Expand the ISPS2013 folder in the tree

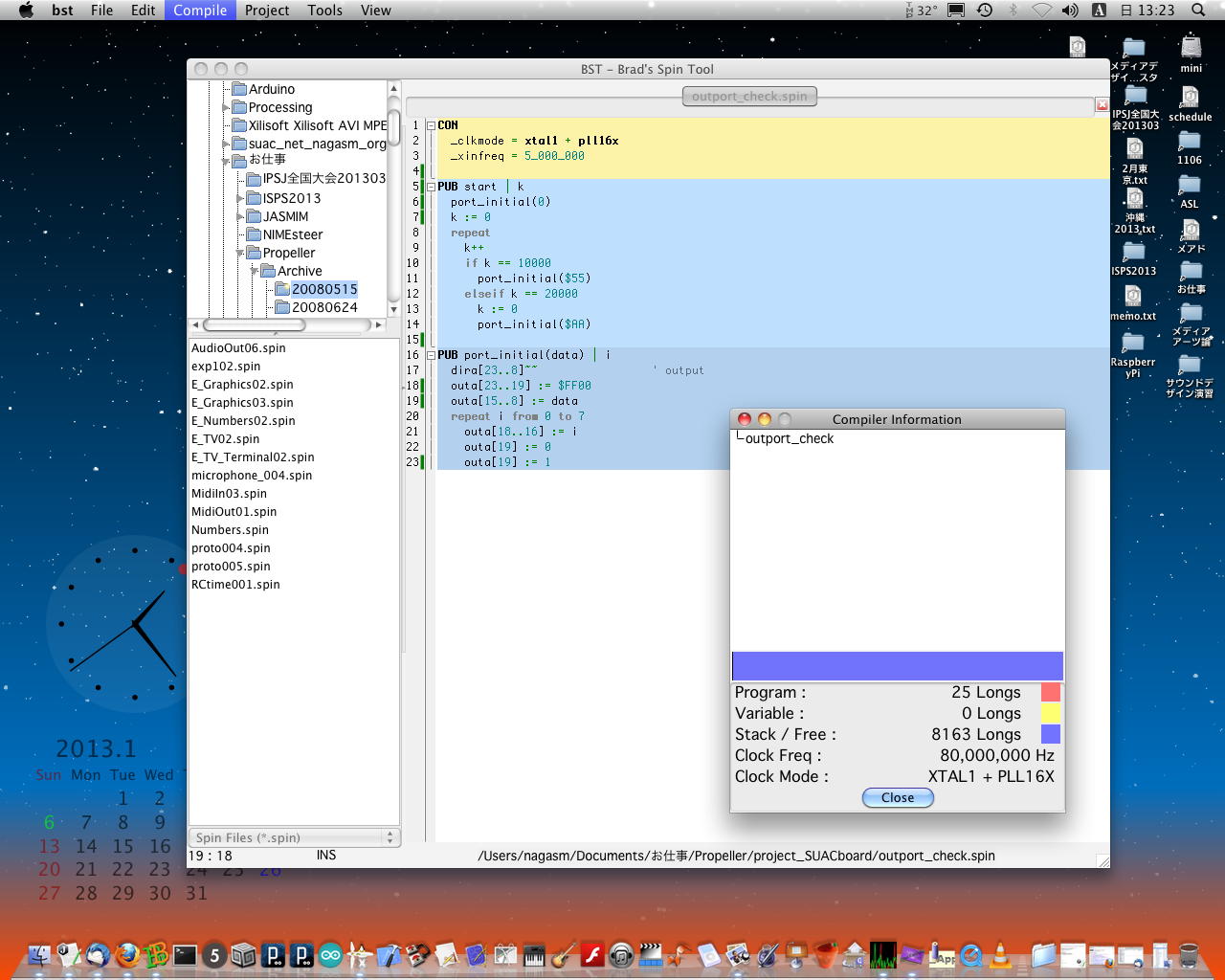(240, 198)
